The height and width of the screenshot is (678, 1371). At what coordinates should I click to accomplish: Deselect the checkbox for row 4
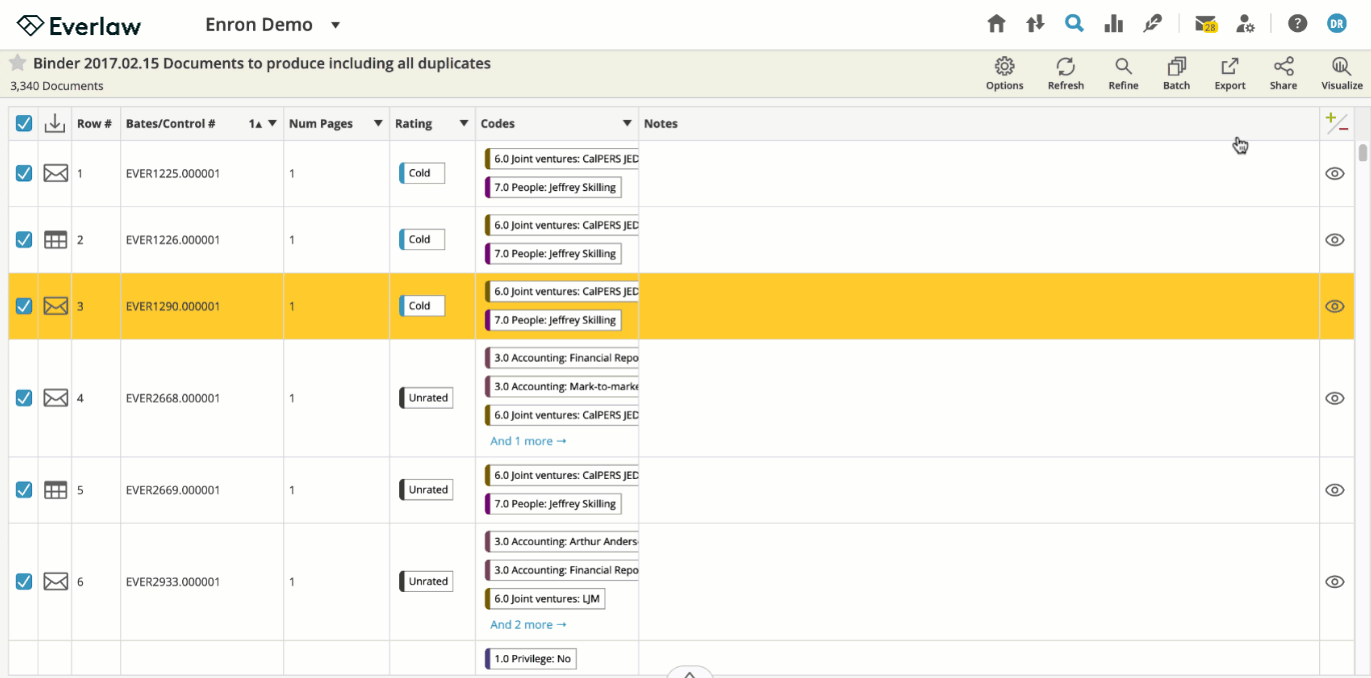click(23, 397)
